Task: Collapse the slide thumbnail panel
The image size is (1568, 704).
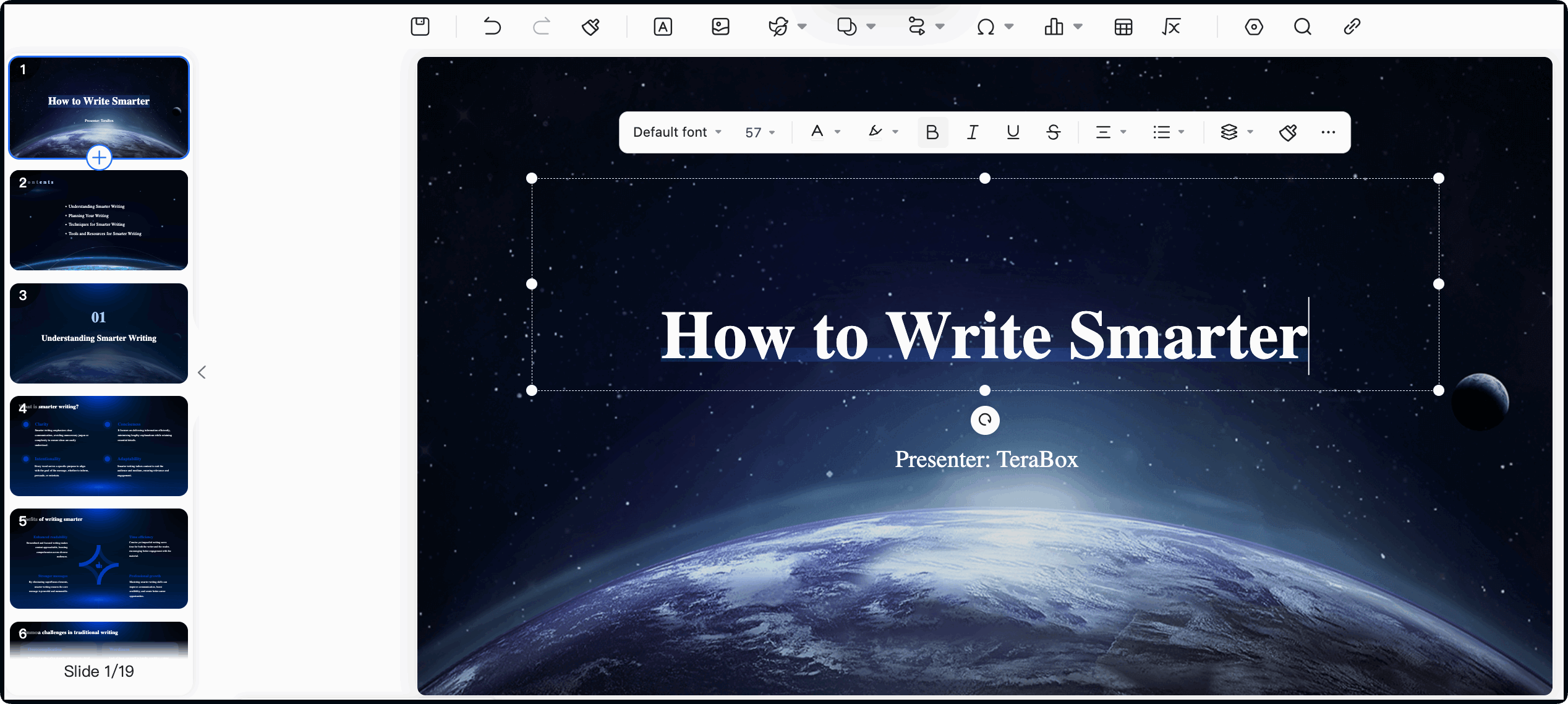Action: tap(202, 372)
